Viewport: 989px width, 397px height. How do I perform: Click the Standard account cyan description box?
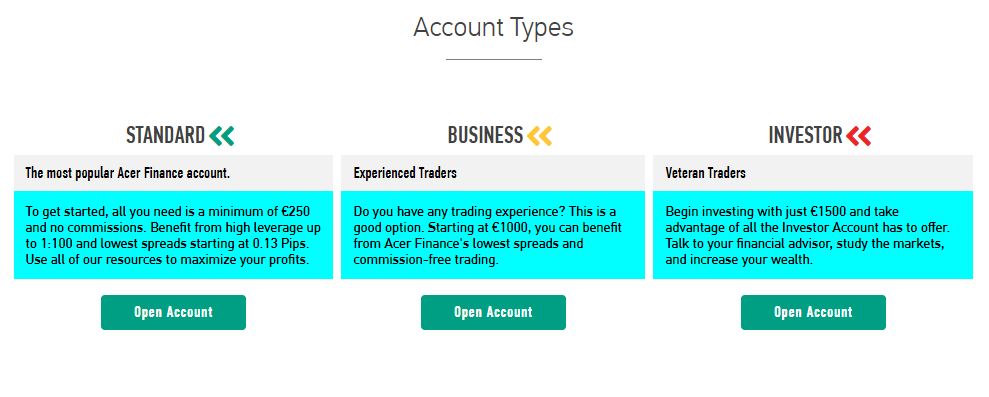[x=173, y=235]
